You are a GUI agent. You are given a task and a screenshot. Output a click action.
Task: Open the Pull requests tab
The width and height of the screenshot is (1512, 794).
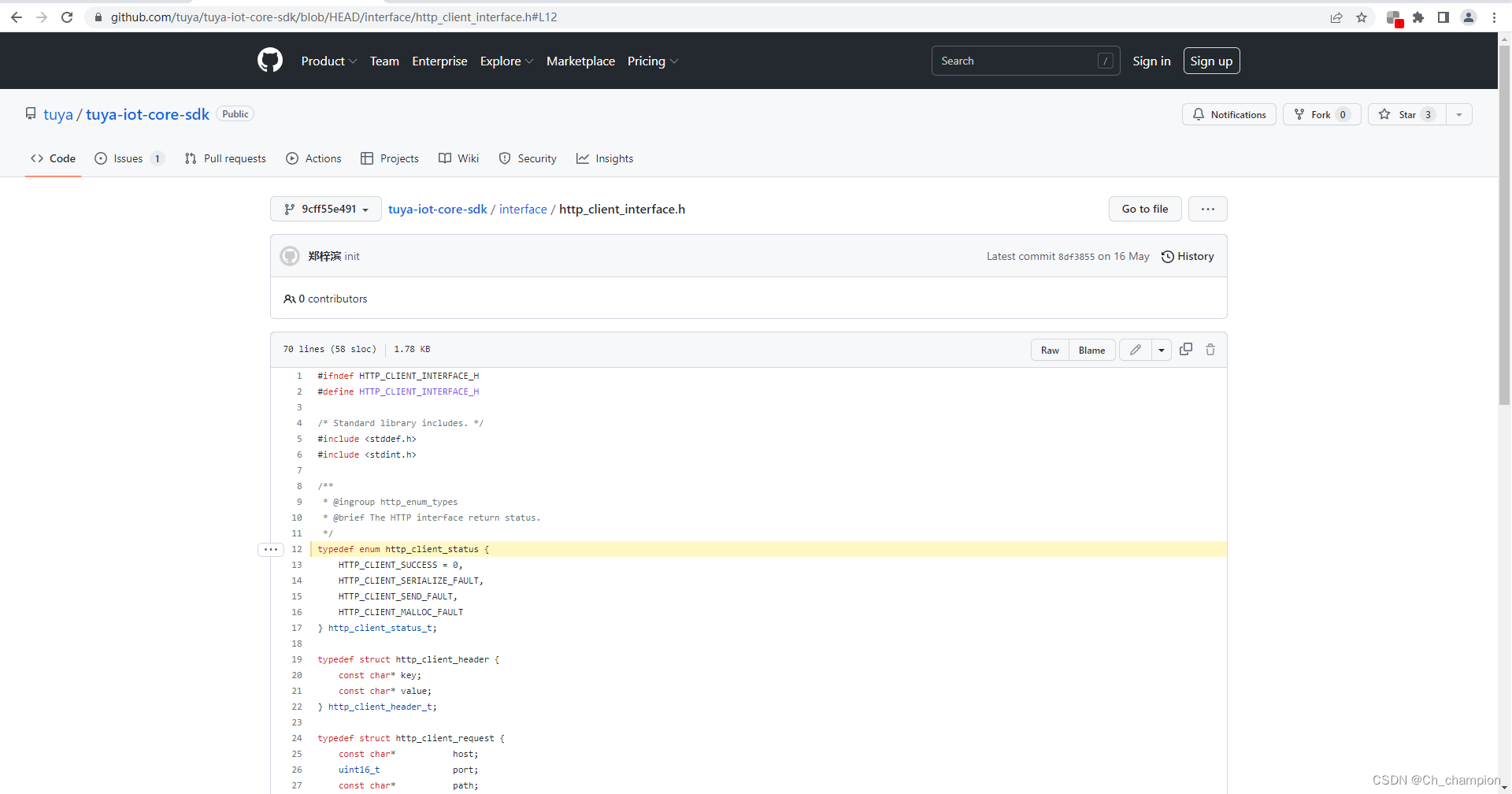coord(225,158)
